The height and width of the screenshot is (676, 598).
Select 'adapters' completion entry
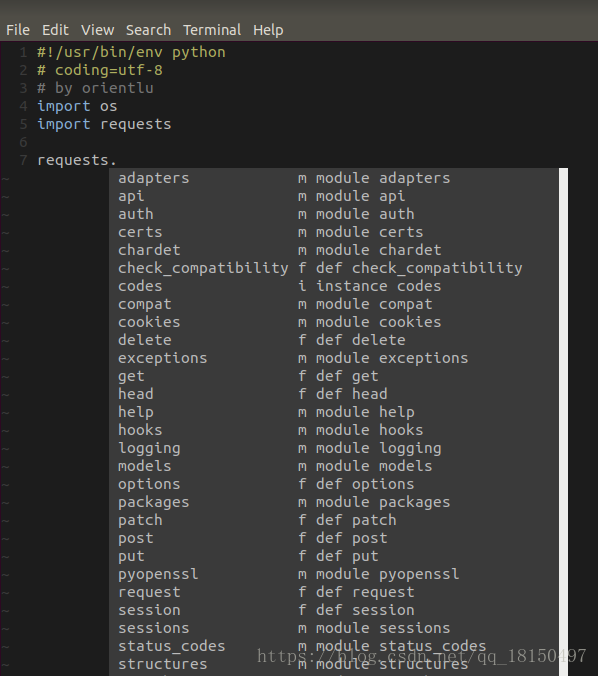pyautogui.click(x=334, y=178)
